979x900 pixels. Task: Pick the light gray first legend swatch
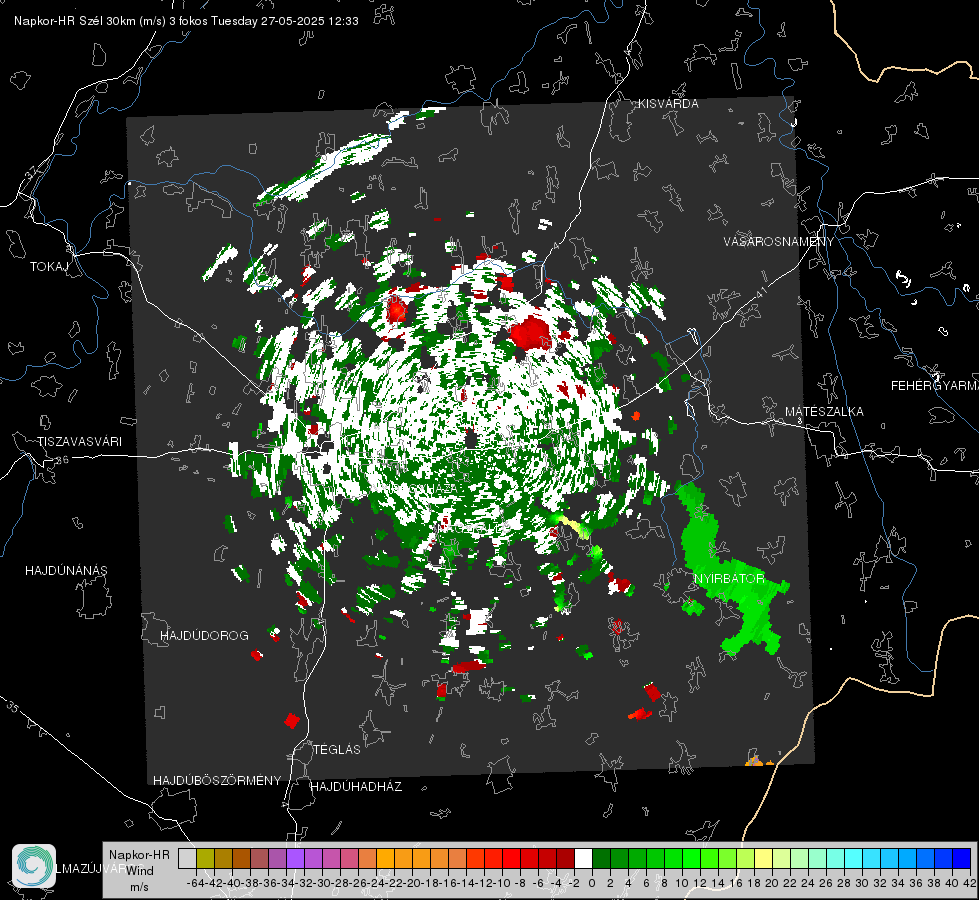coord(187,858)
